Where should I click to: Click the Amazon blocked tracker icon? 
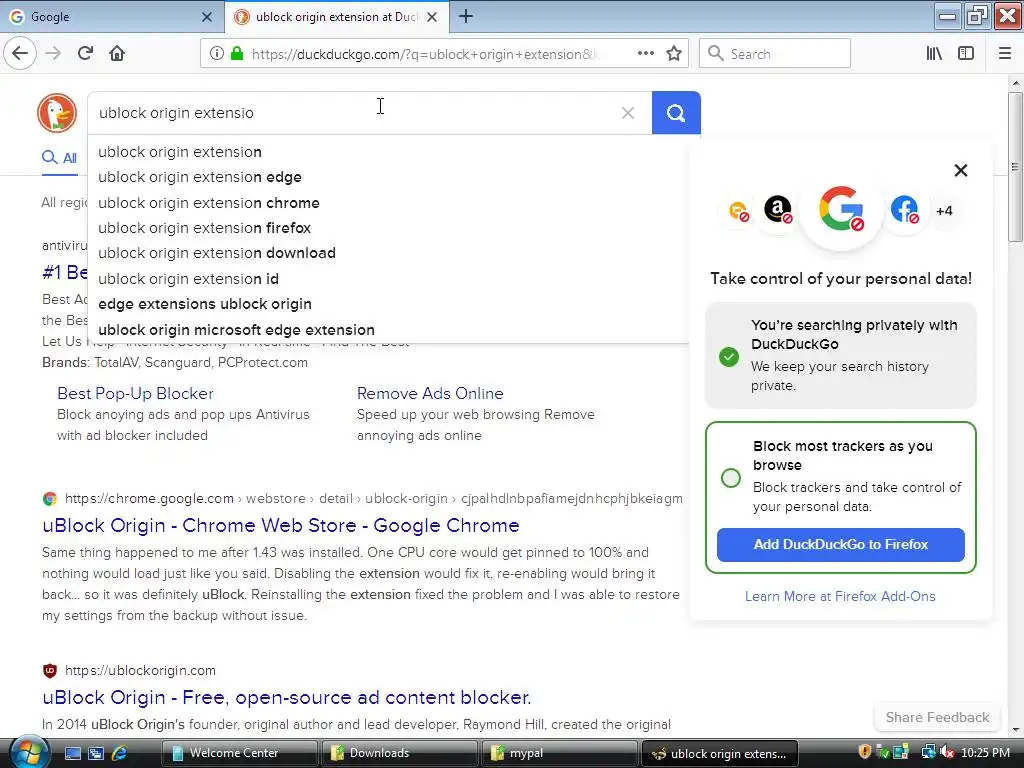(x=778, y=210)
